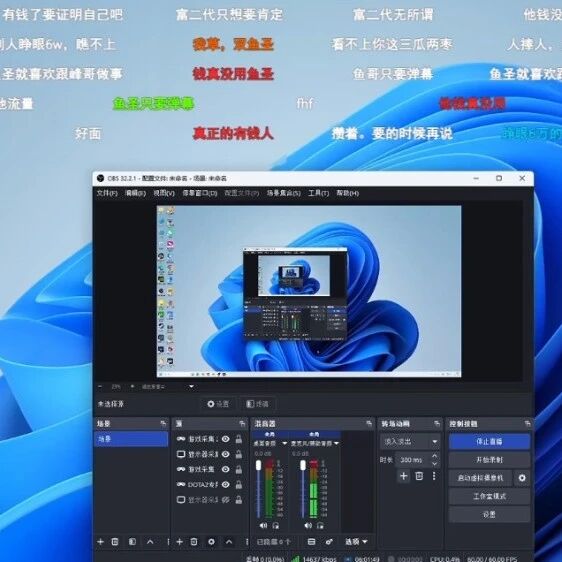Toggle lock on bottom display capture source
The width and height of the screenshot is (562, 562).
238,500
